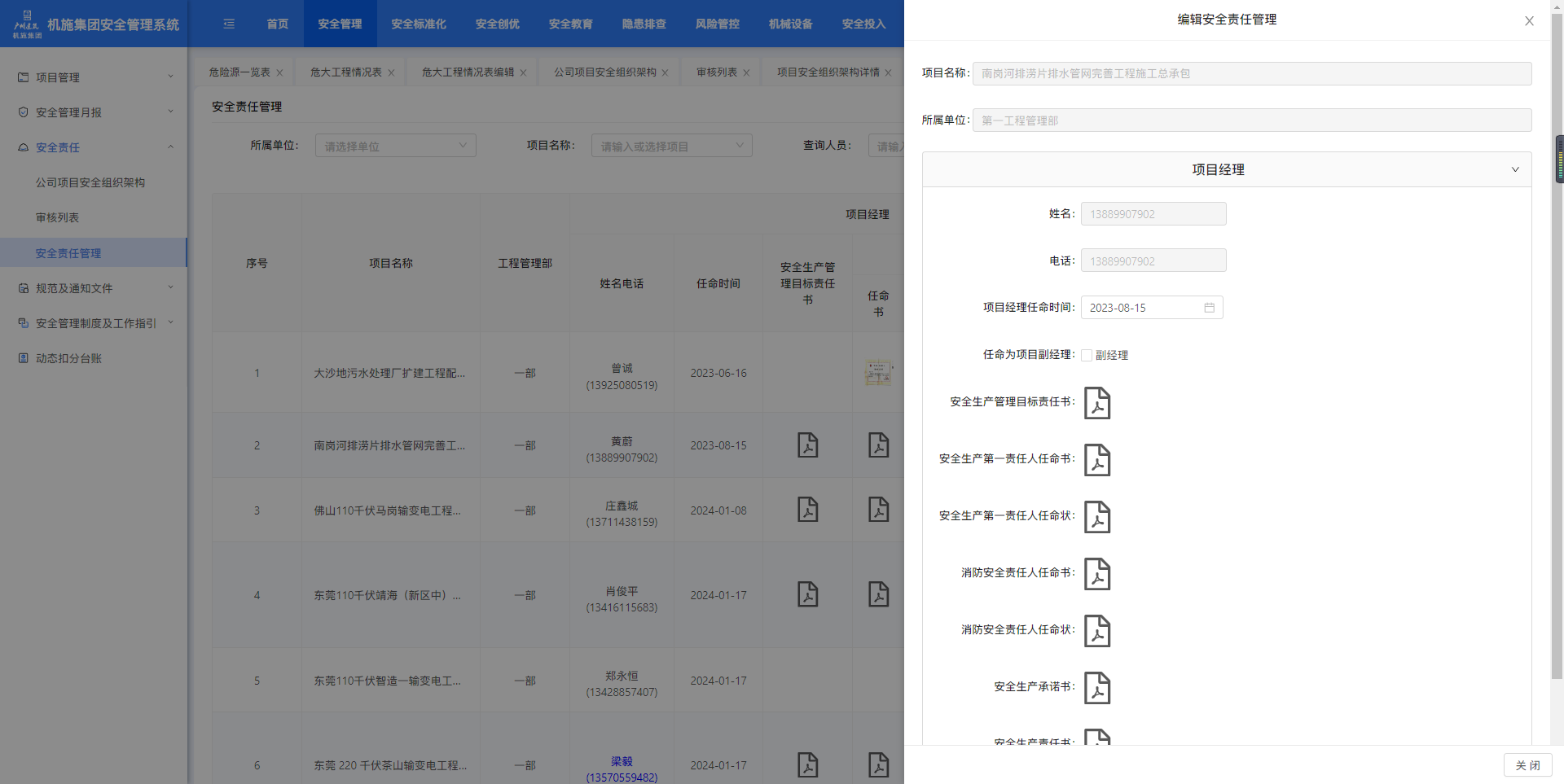Click the sidebar collapse icon next to 首页

coord(229,24)
